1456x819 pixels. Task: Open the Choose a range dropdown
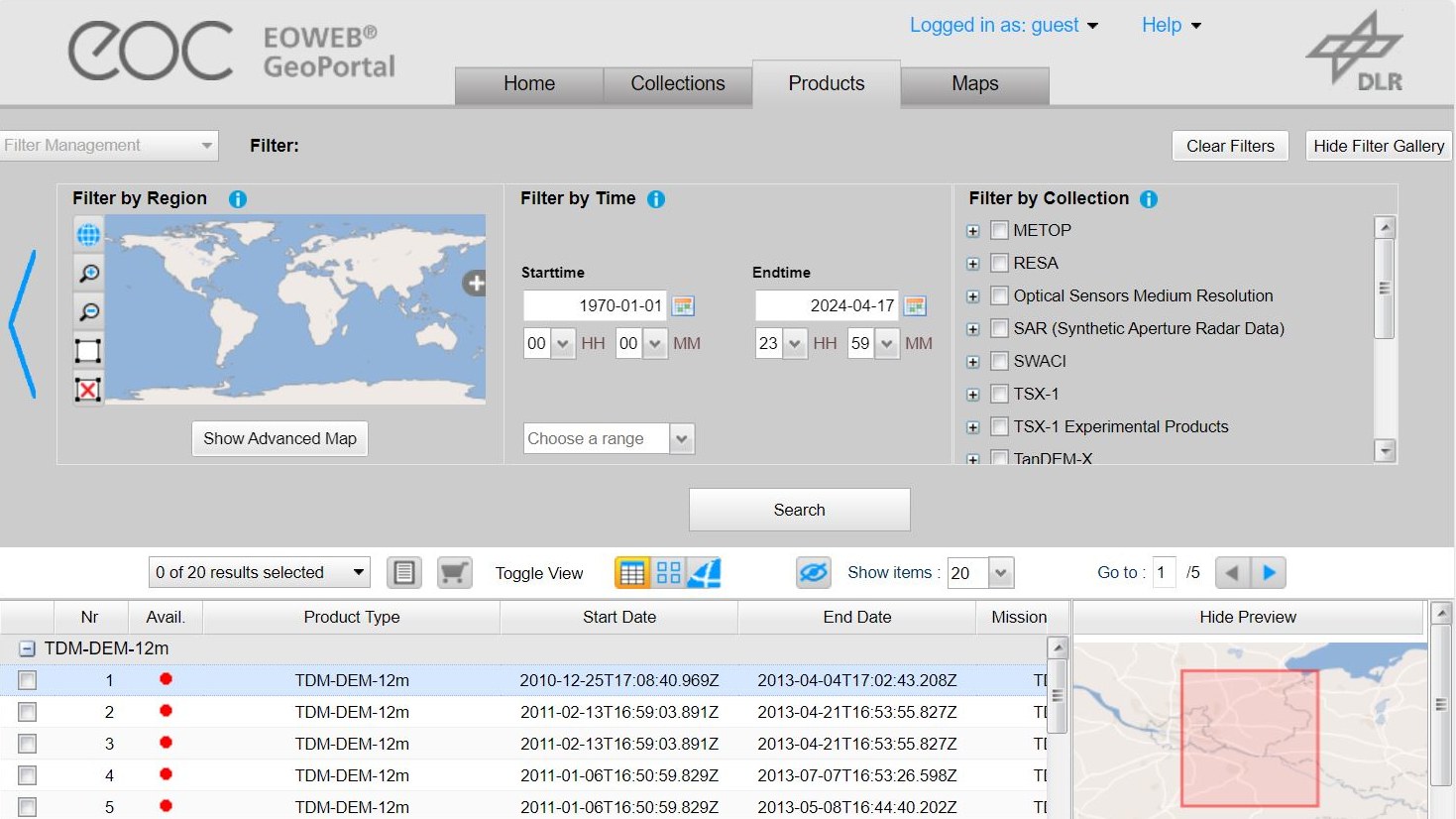tap(609, 438)
